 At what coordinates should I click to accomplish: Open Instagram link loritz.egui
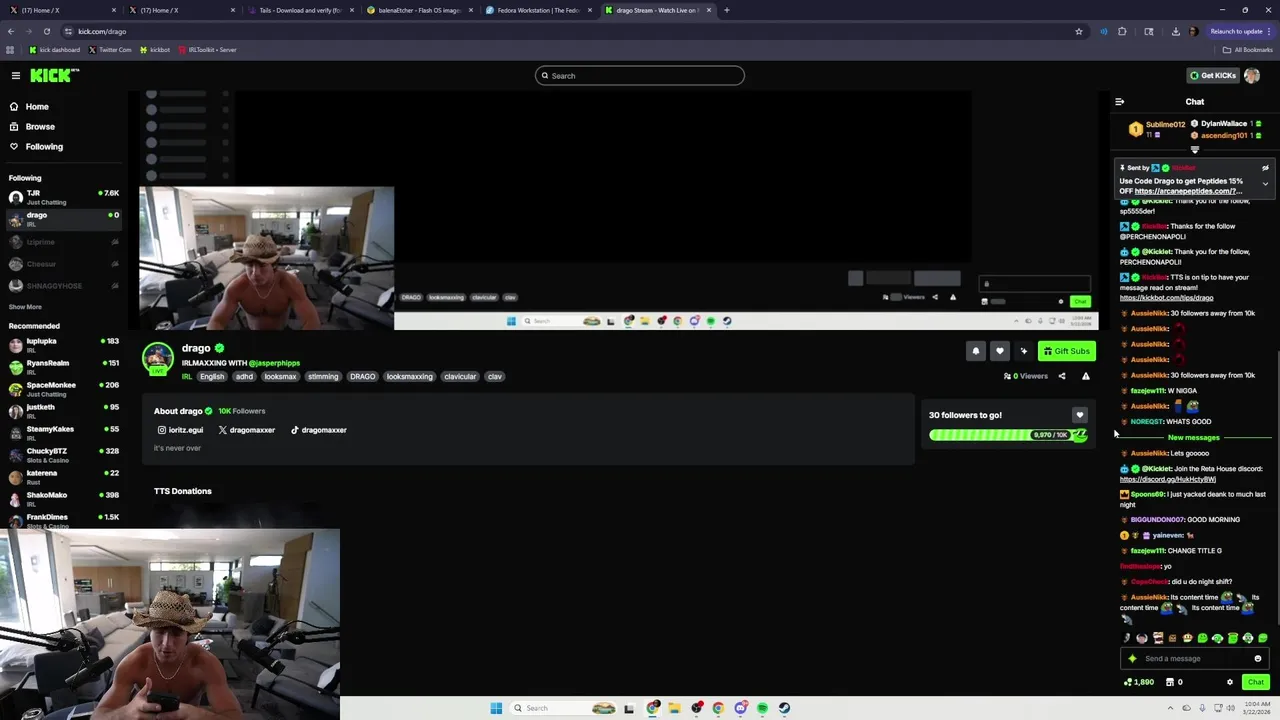click(x=180, y=430)
